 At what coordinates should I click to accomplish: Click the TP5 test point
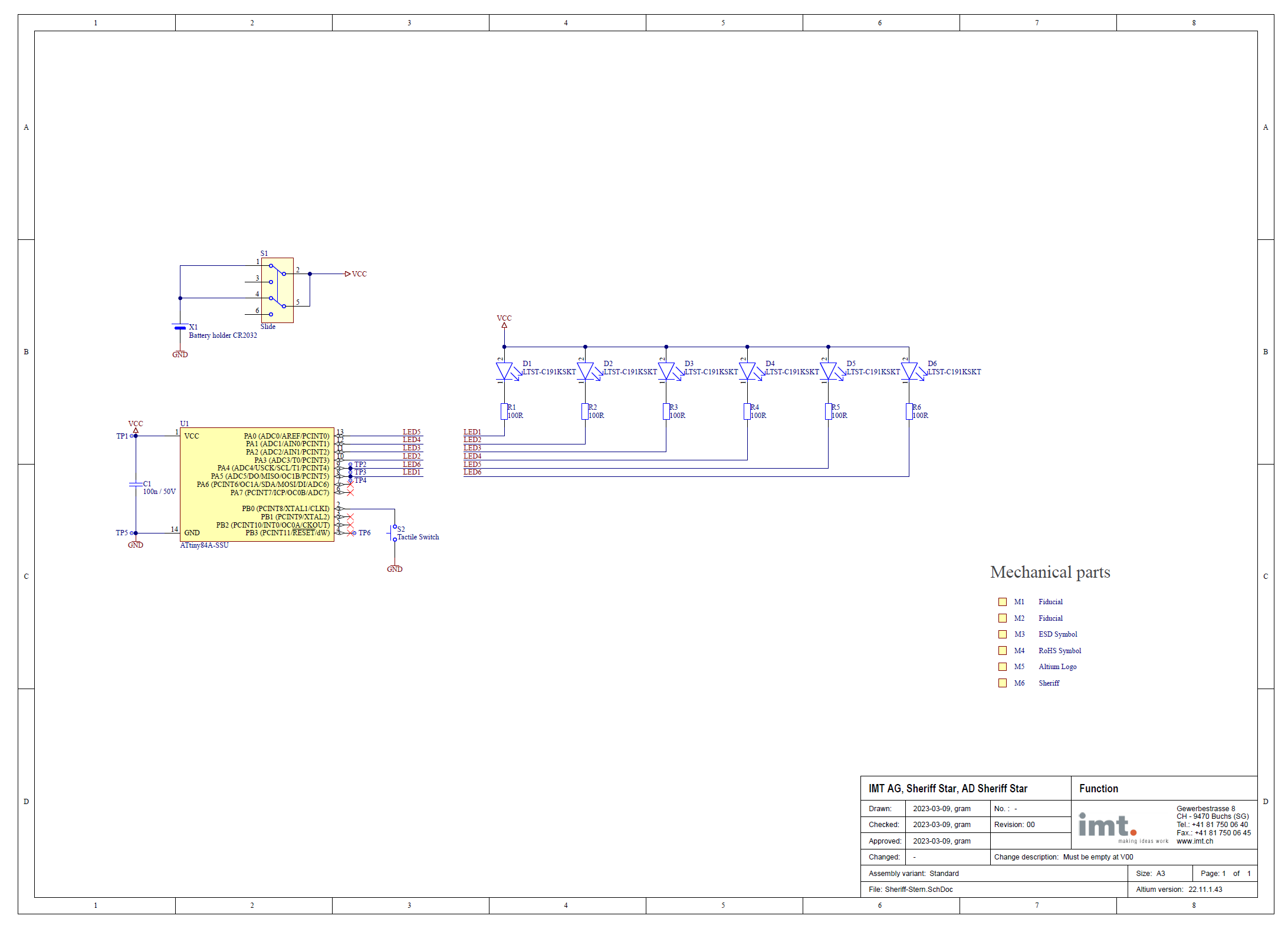coord(126,533)
